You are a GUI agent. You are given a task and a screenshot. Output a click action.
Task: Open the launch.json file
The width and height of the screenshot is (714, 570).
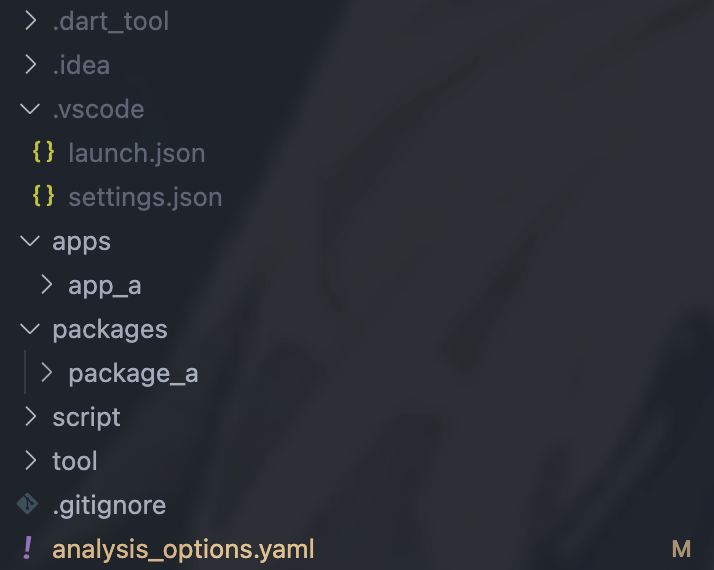click(x=136, y=153)
